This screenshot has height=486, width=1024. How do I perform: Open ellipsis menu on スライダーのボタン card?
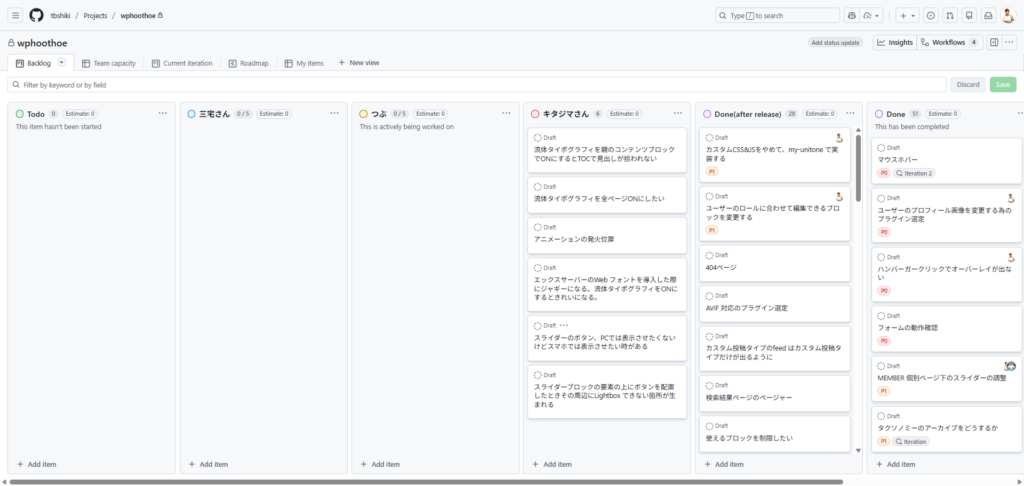[x=564, y=325]
